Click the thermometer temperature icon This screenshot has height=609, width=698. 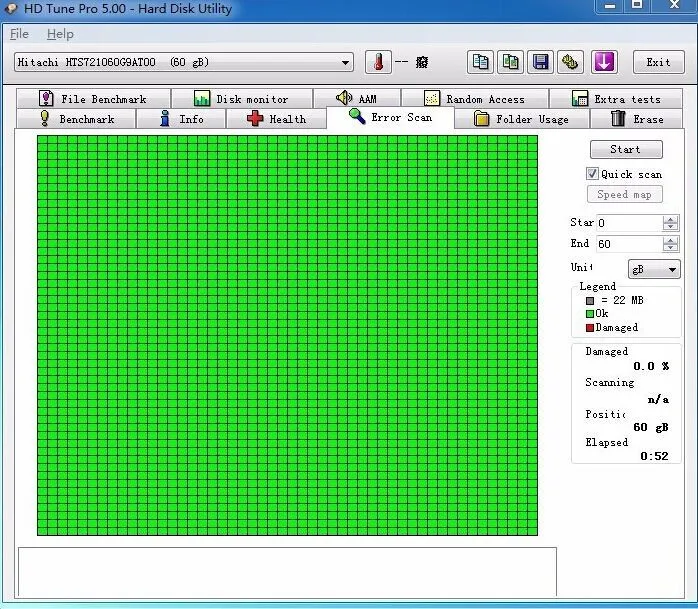click(x=378, y=62)
